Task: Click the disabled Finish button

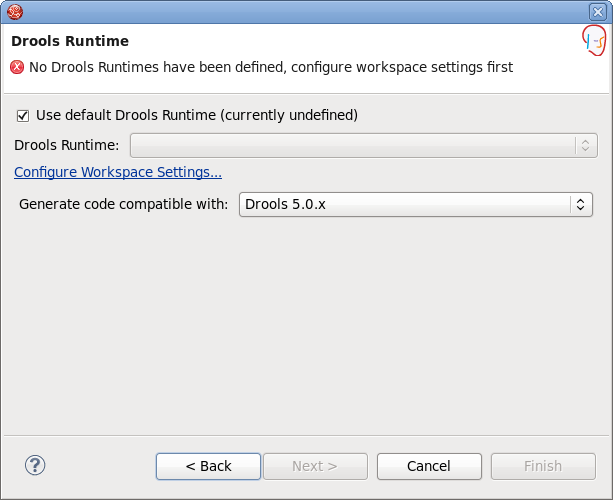Action: [x=543, y=466]
